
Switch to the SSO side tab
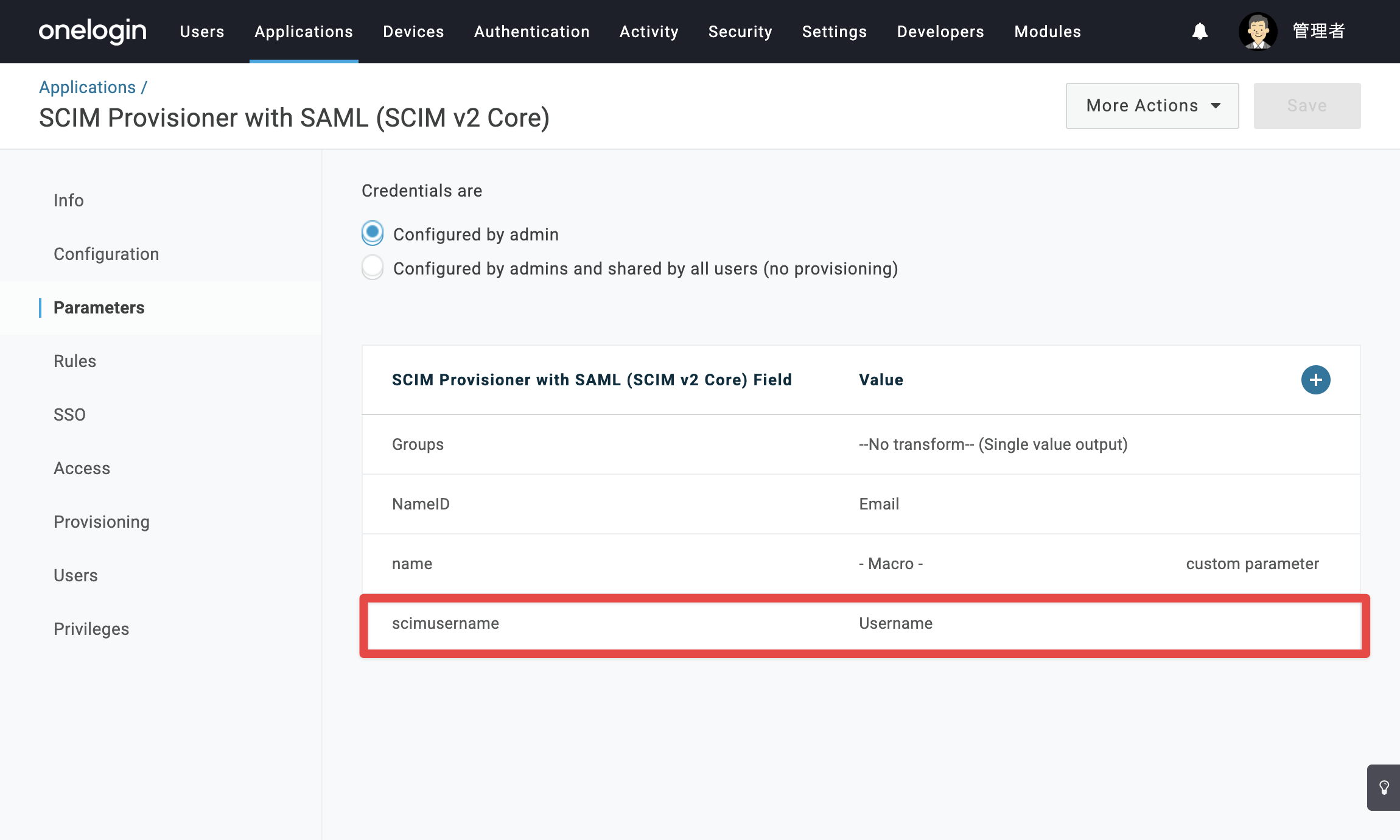pyautogui.click(x=69, y=415)
